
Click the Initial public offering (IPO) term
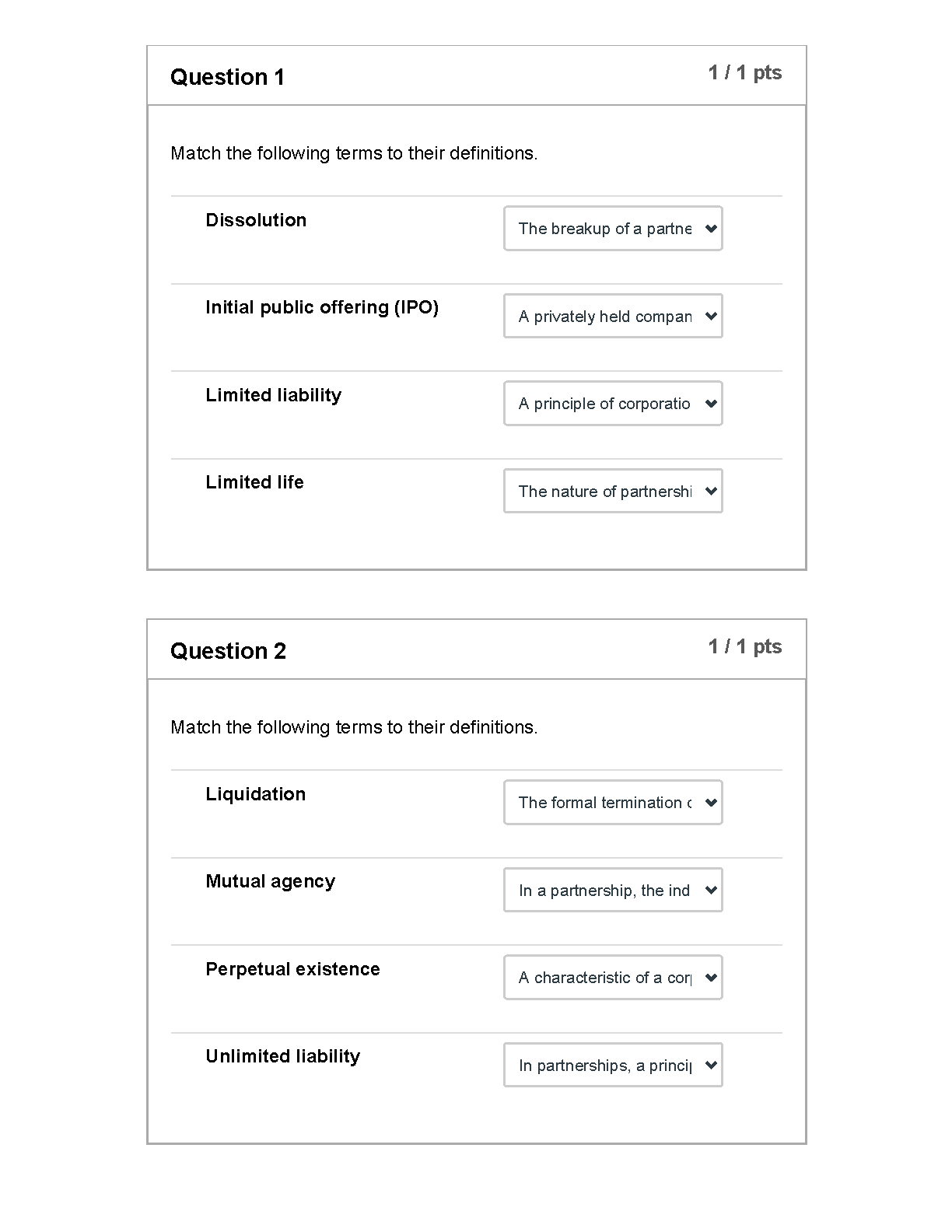click(x=322, y=307)
